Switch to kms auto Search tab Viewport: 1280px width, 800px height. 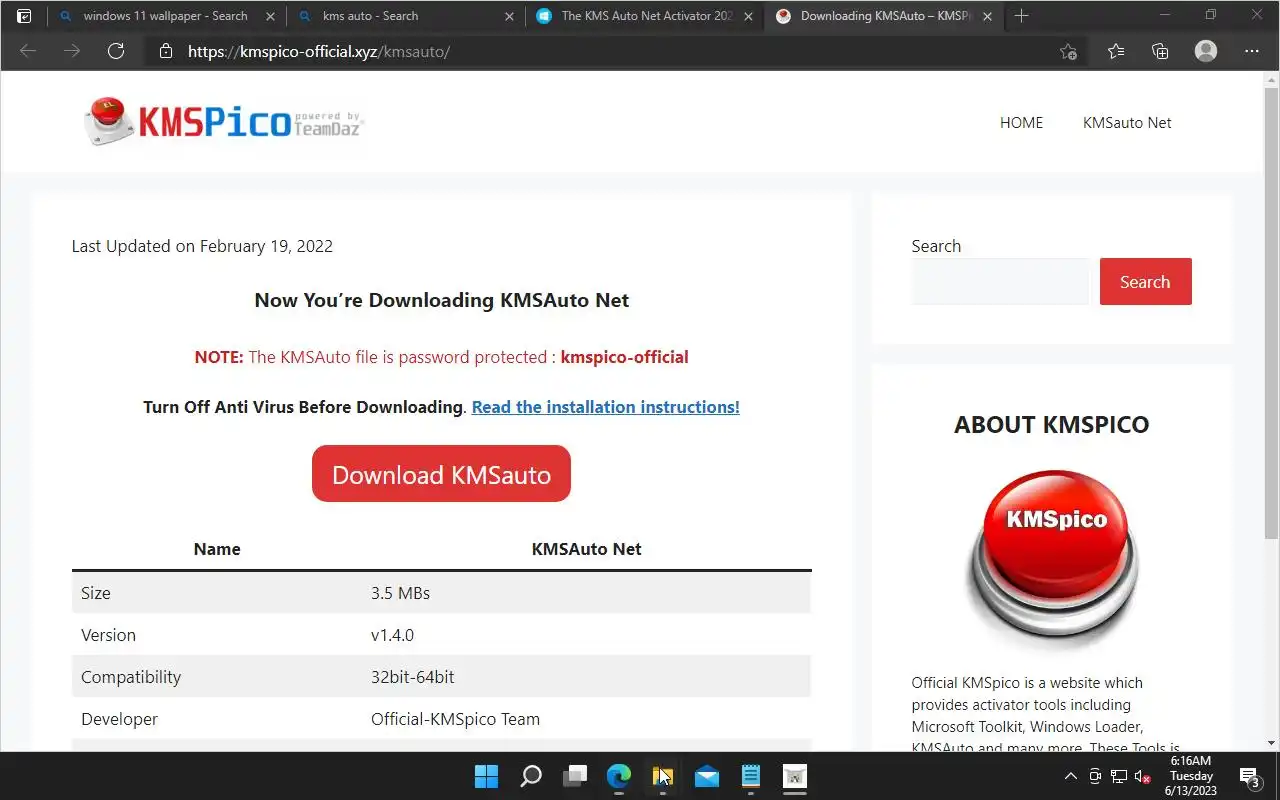click(x=406, y=16)
